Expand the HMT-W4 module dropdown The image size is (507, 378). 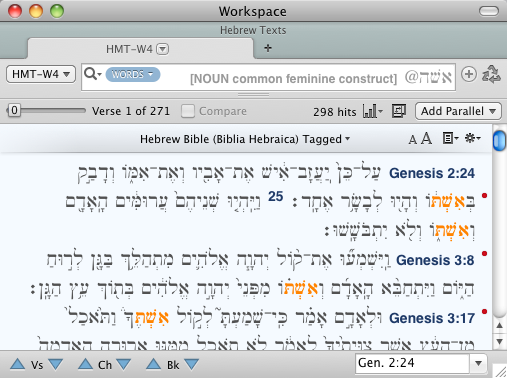[x=41, y=74]
